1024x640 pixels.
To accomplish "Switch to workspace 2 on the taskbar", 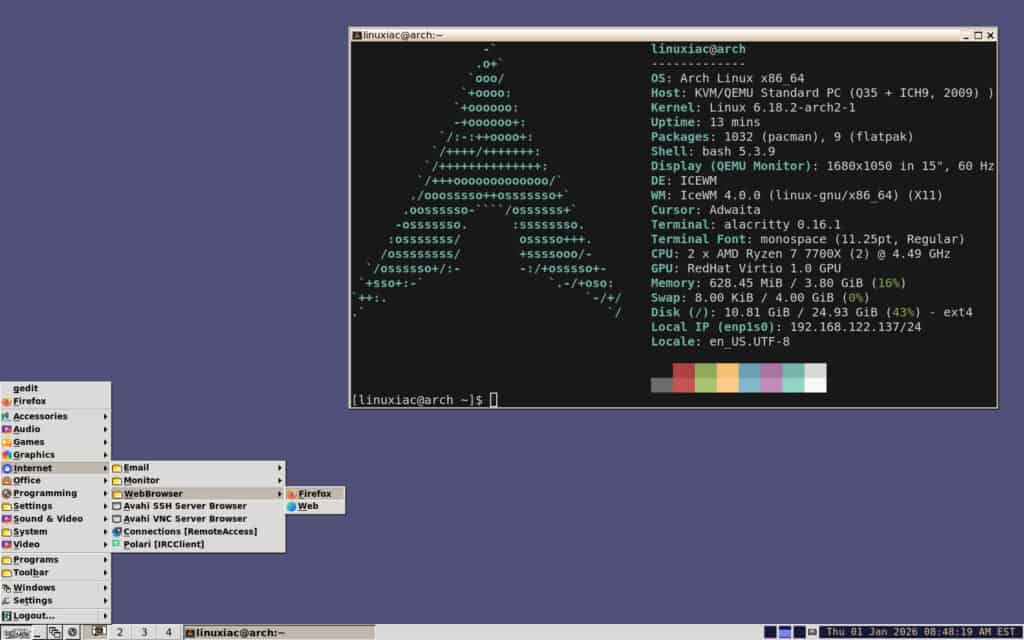I will (120, 631).
